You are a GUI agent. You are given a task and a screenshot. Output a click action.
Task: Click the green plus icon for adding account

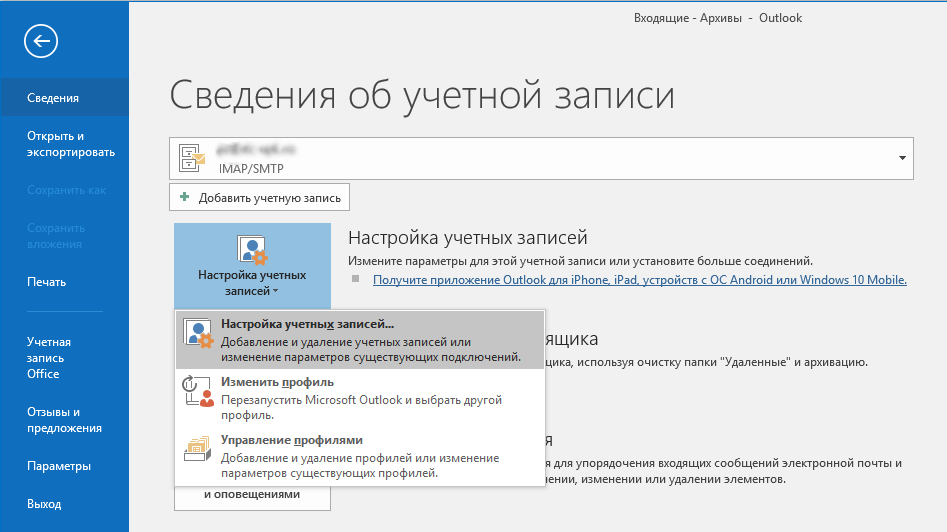tap(185, 197)
